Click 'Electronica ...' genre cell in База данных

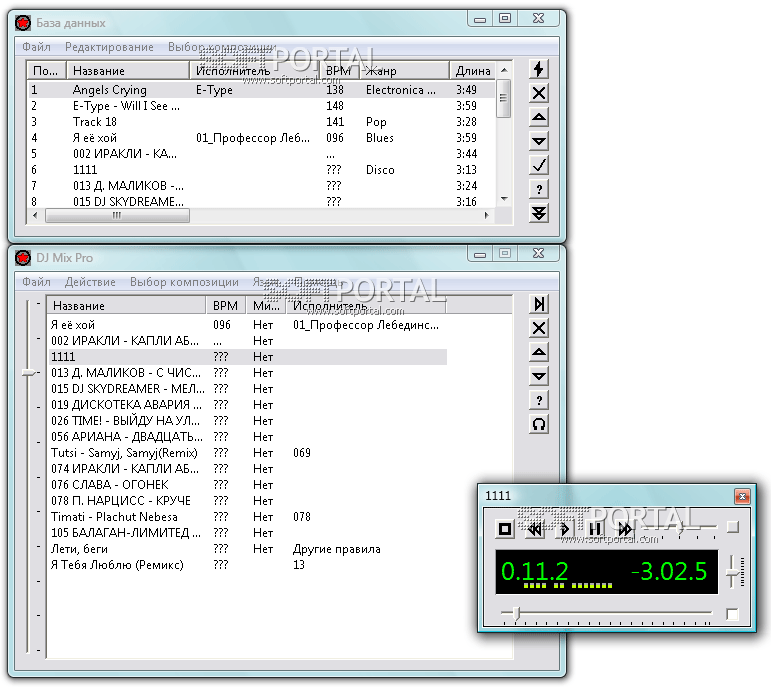point(400,90)
